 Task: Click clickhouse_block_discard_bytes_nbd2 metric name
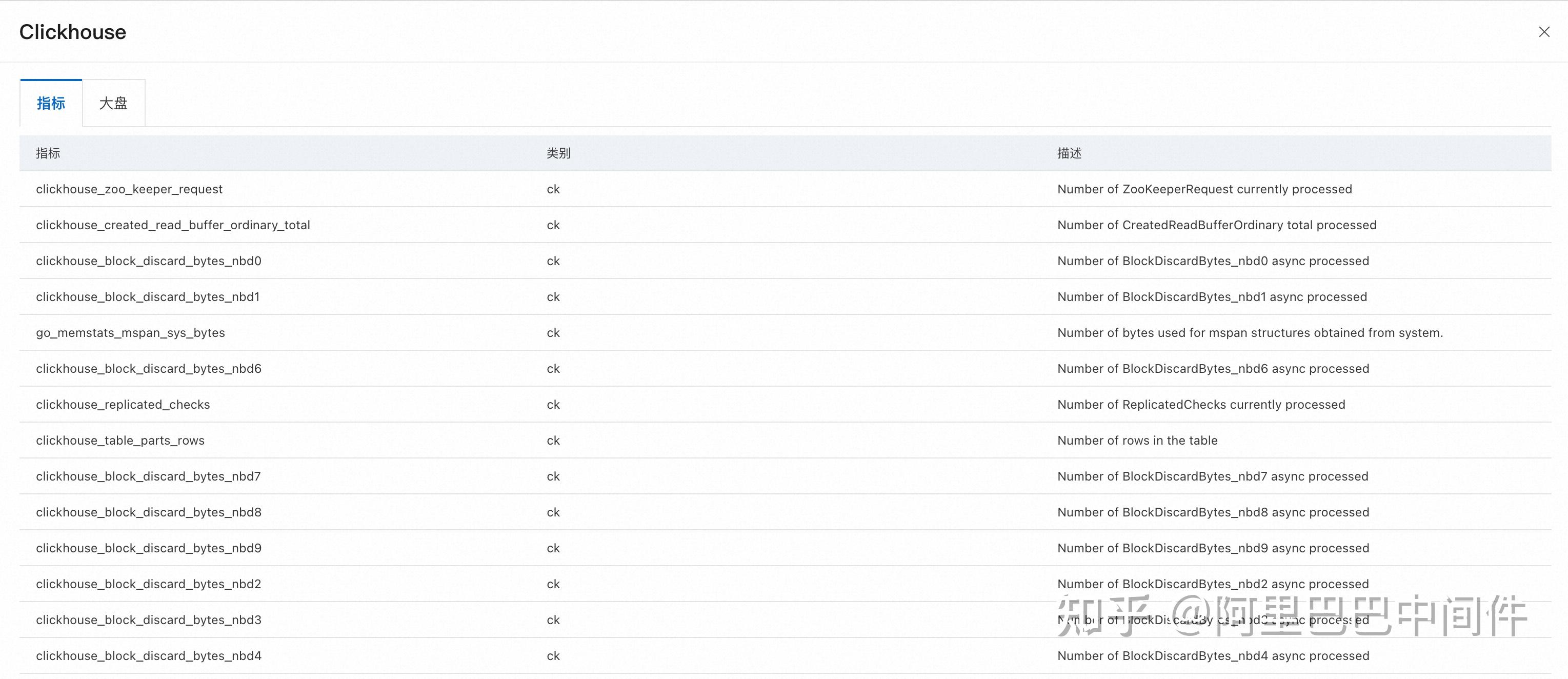[149, 585]
